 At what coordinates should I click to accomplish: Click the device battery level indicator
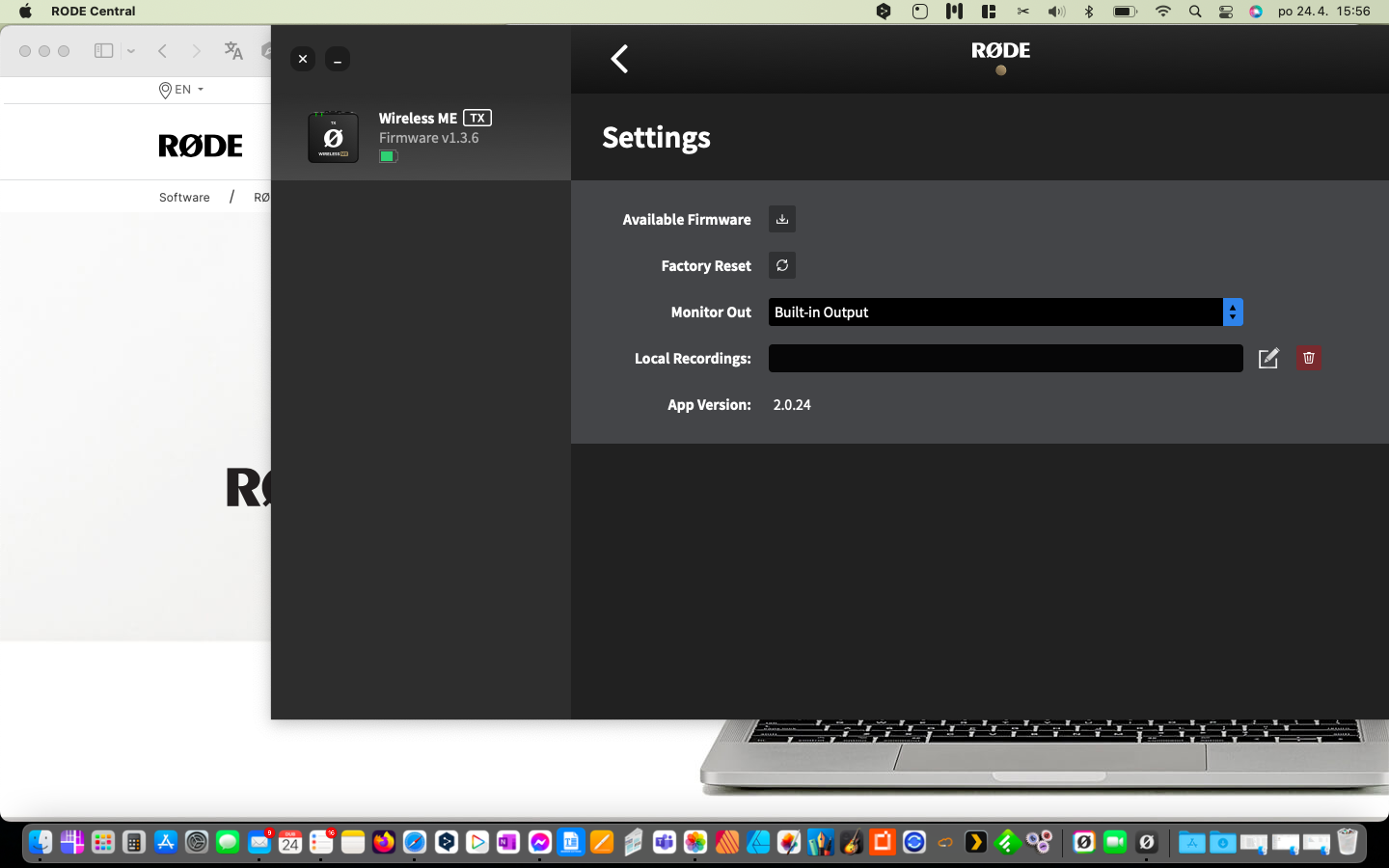pyautogui.click(x=388, y=156)
